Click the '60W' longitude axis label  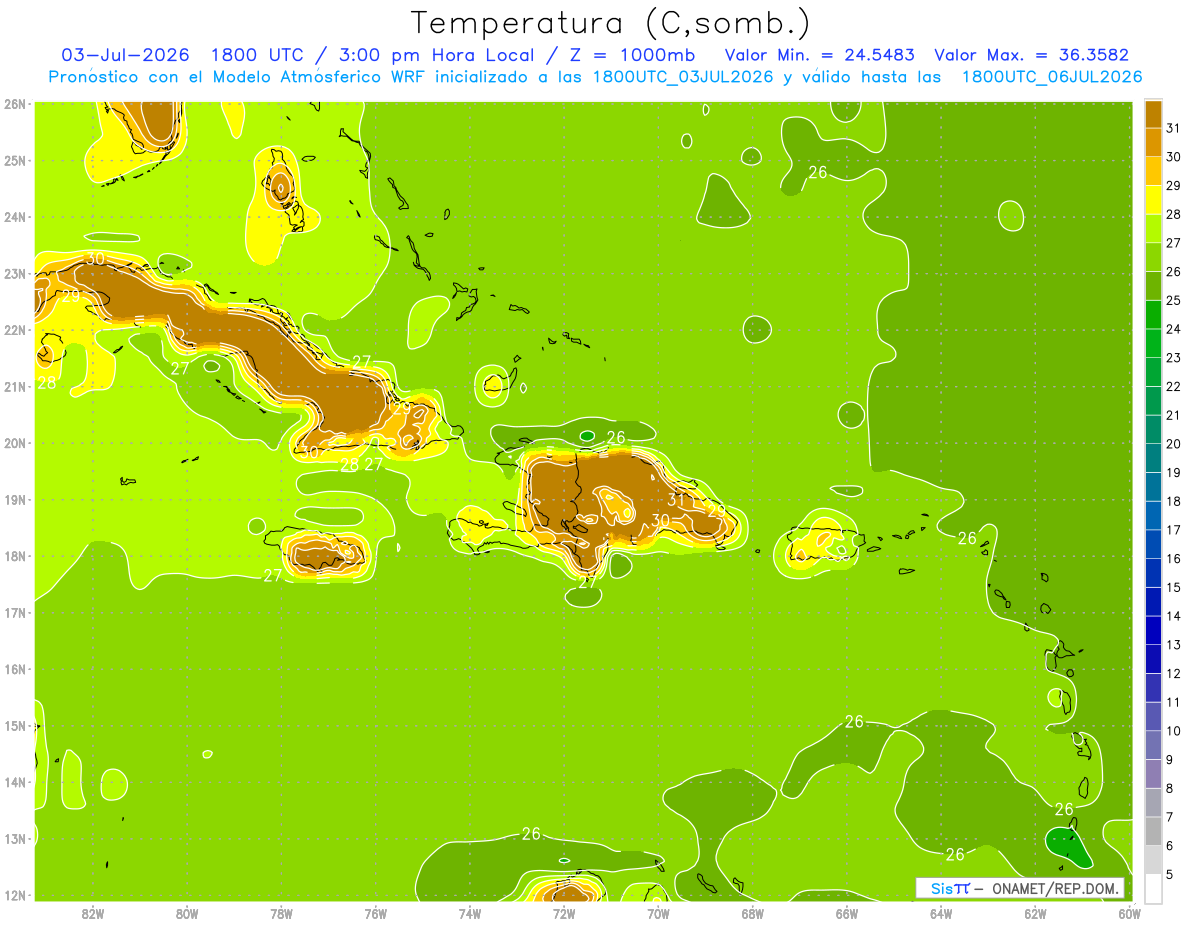[x=1129, y=914]
